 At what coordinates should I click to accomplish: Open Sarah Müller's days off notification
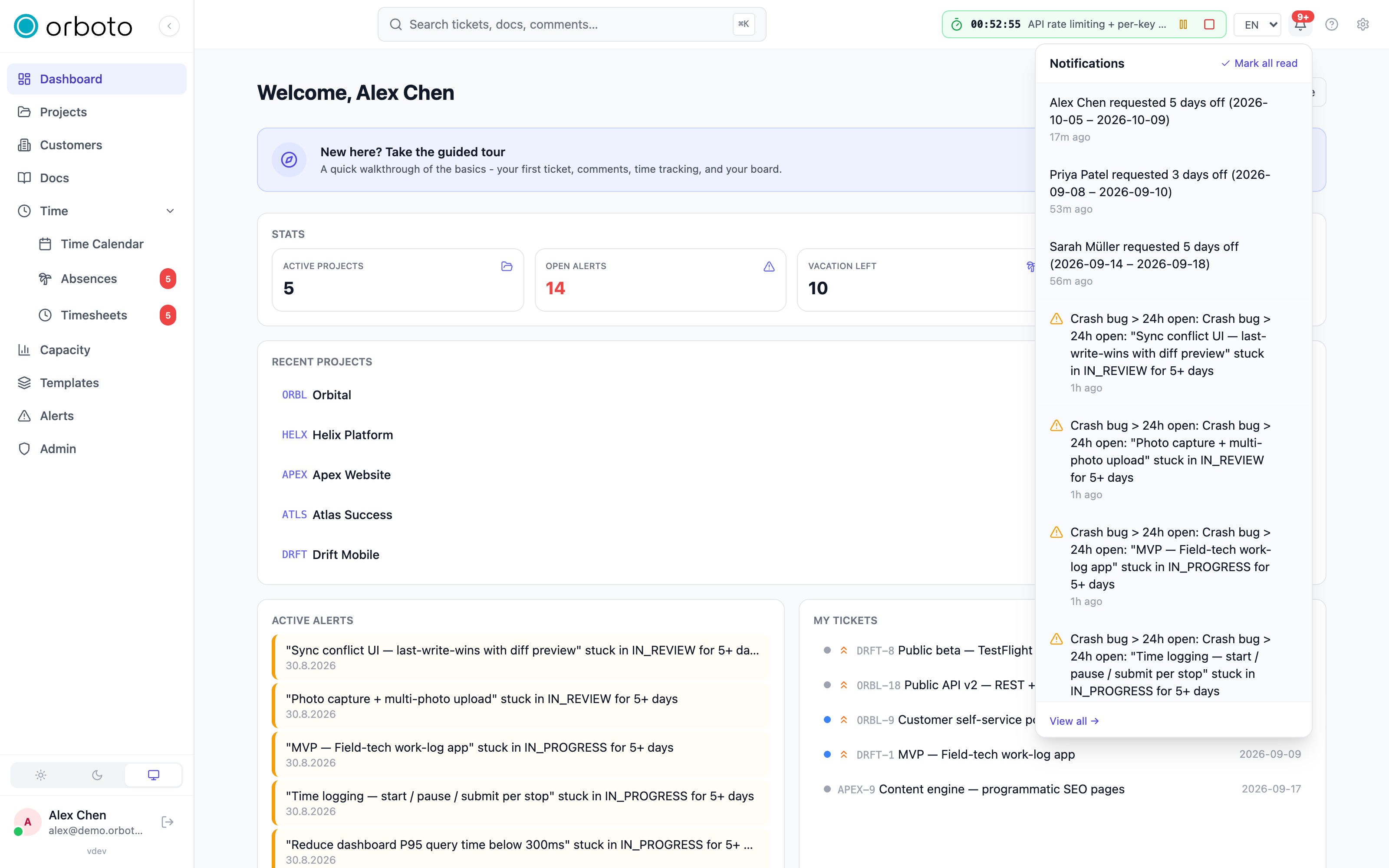(1173, 263)
